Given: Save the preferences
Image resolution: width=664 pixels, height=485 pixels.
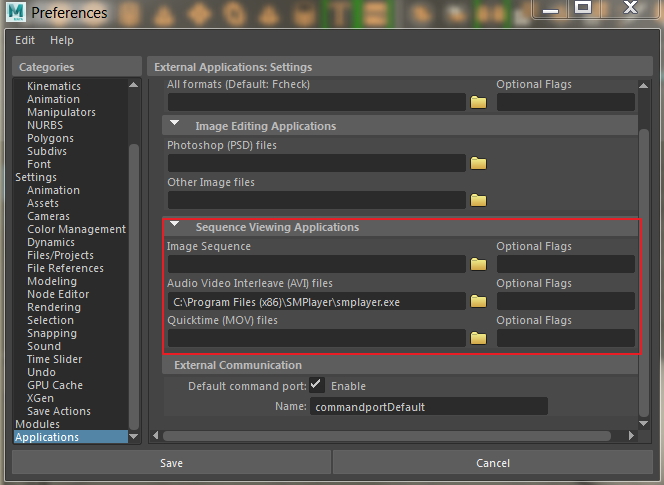Looking at the screenshot, I should point(171,463).
